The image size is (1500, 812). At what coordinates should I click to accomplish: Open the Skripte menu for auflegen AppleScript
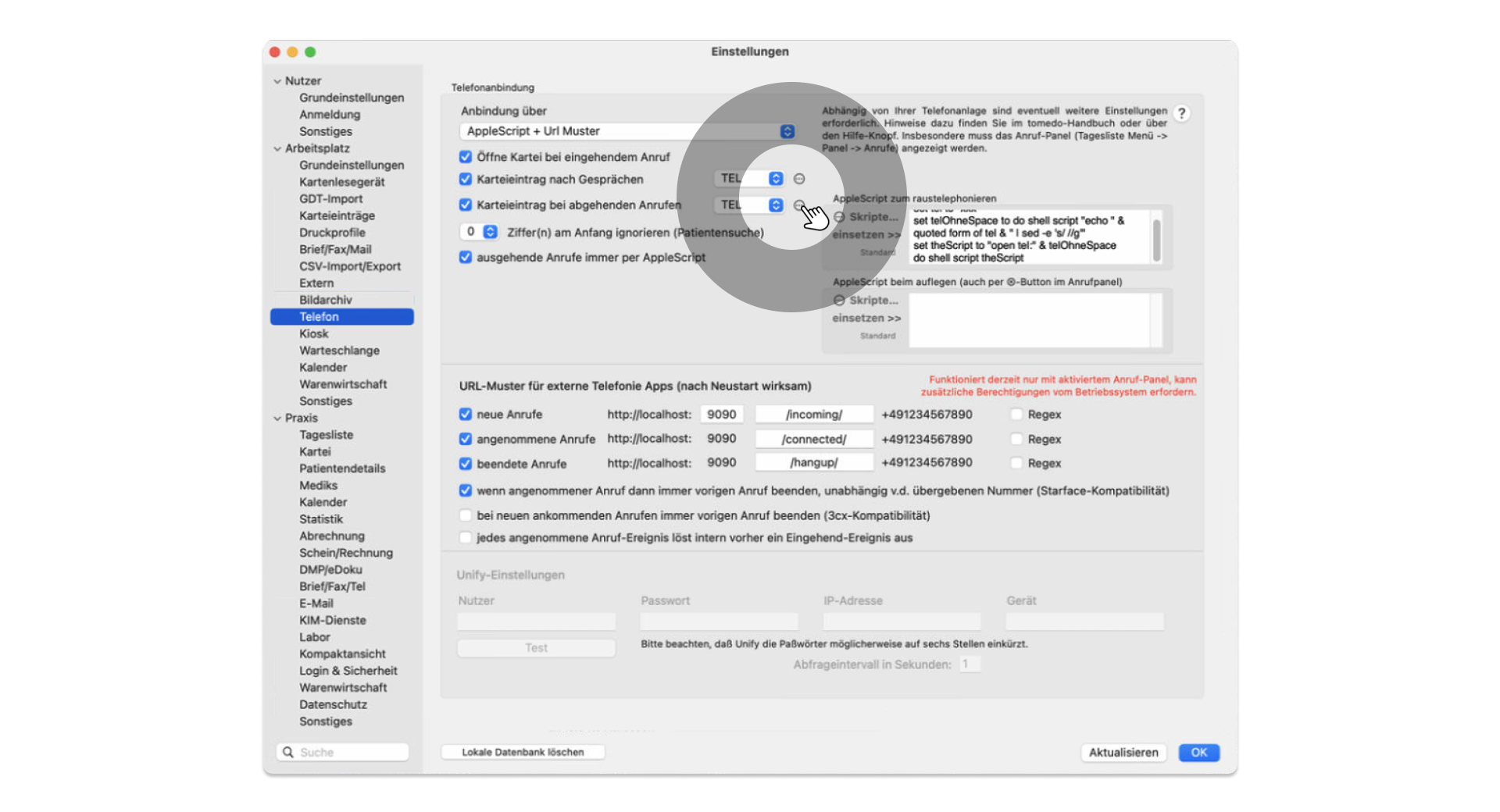point(866,301)
